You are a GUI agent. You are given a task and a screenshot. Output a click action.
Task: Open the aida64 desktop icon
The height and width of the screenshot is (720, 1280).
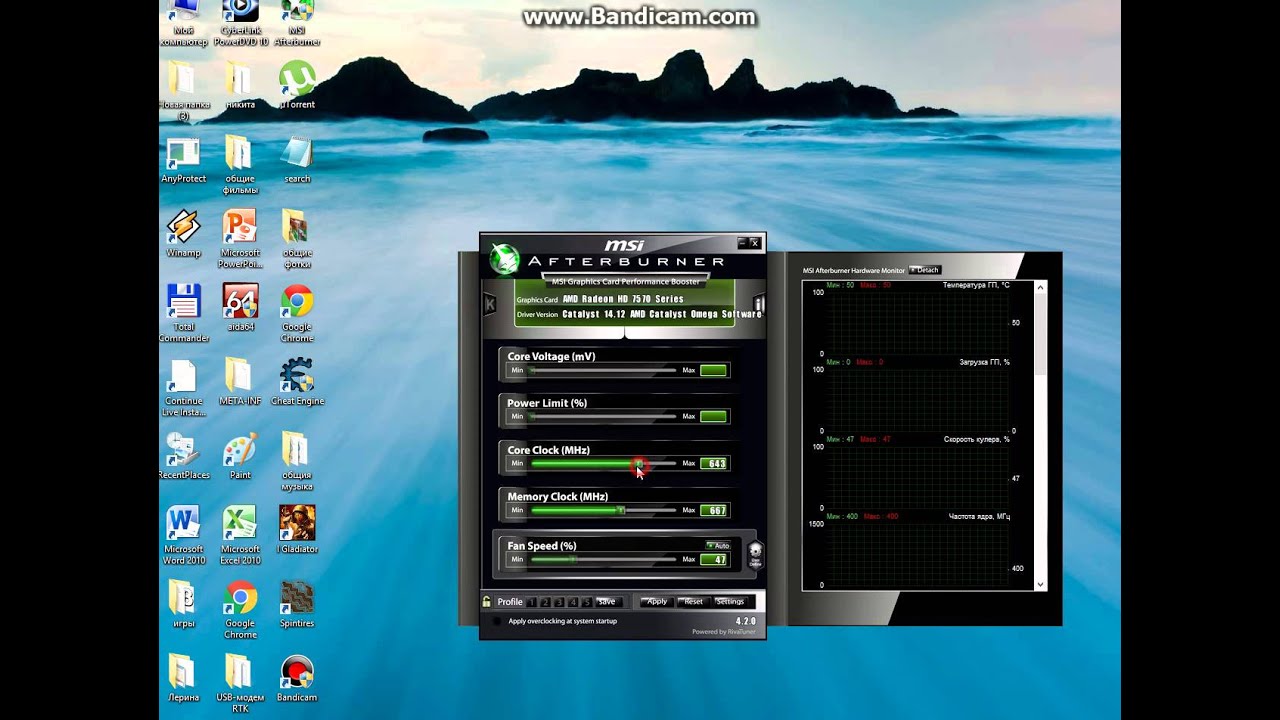click(240, 308)
